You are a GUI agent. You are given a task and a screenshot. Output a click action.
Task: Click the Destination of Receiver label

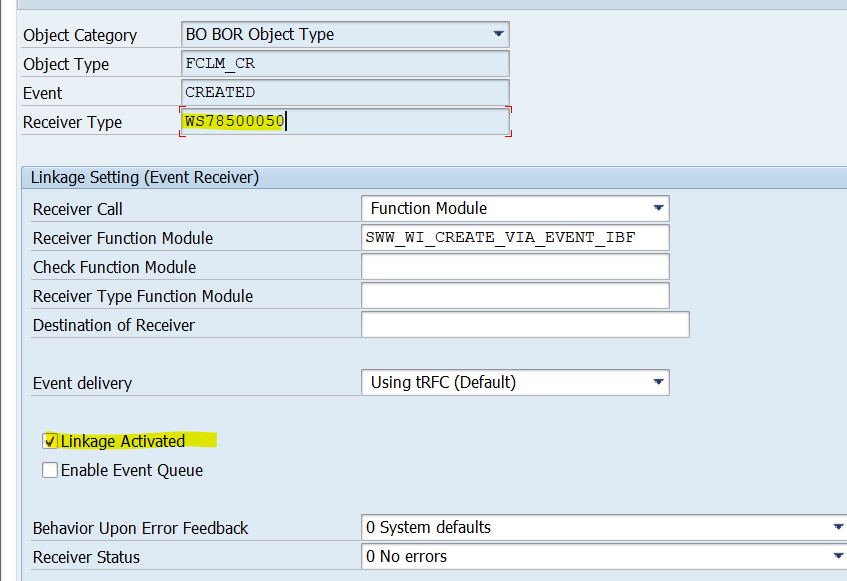(x=114, y=325)
